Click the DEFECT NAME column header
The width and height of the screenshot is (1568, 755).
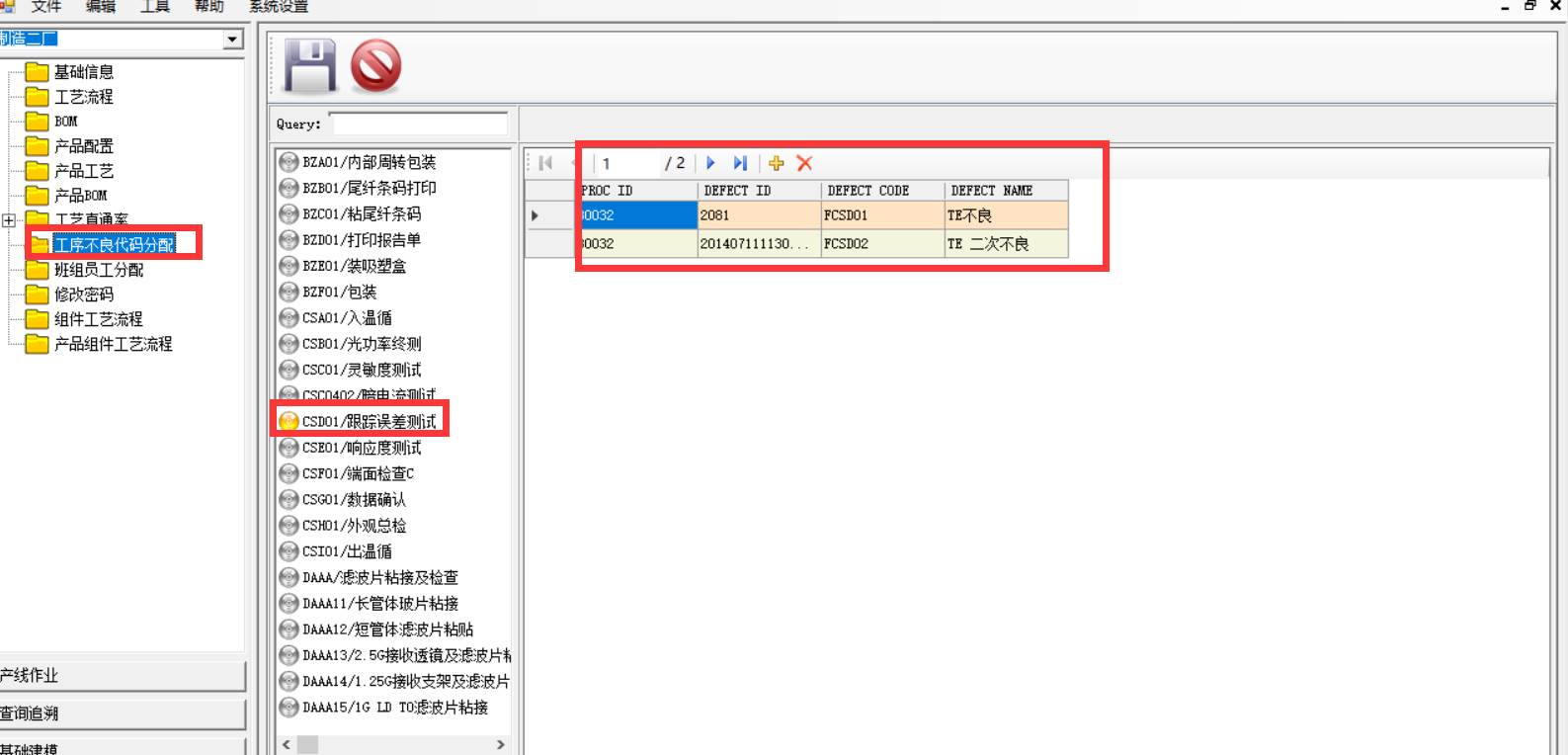[x=1005, y=191]
